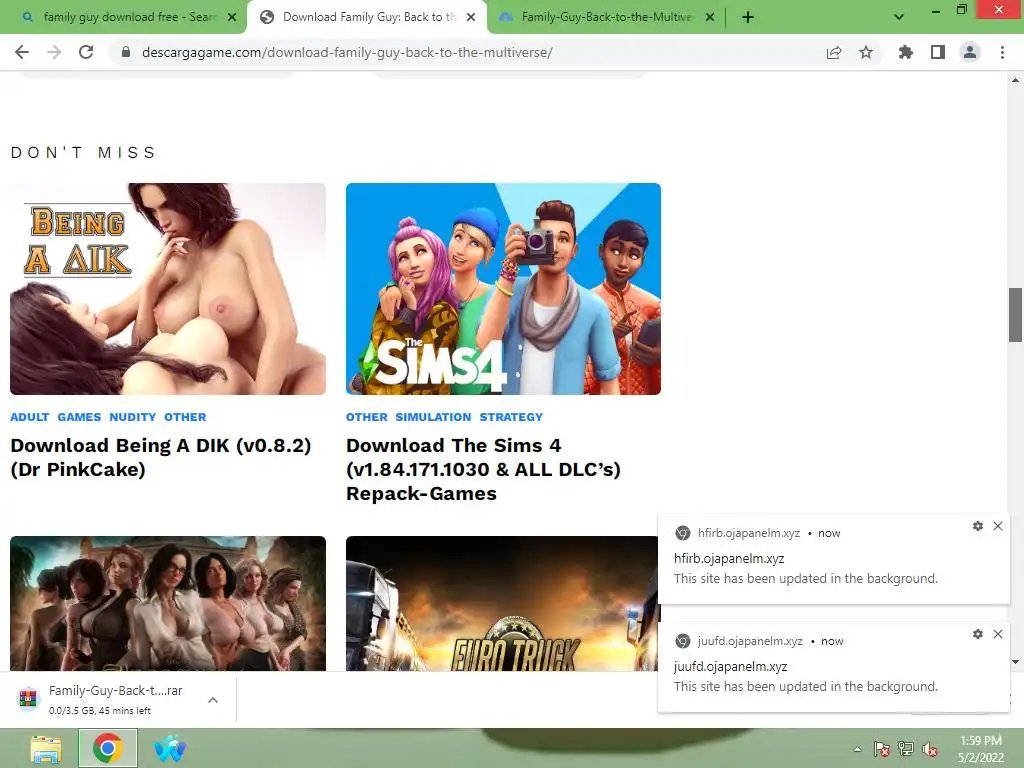Open the Euro Truck game thumbnail
This screenshot has width=1024, height=768.
click(502, 603)
